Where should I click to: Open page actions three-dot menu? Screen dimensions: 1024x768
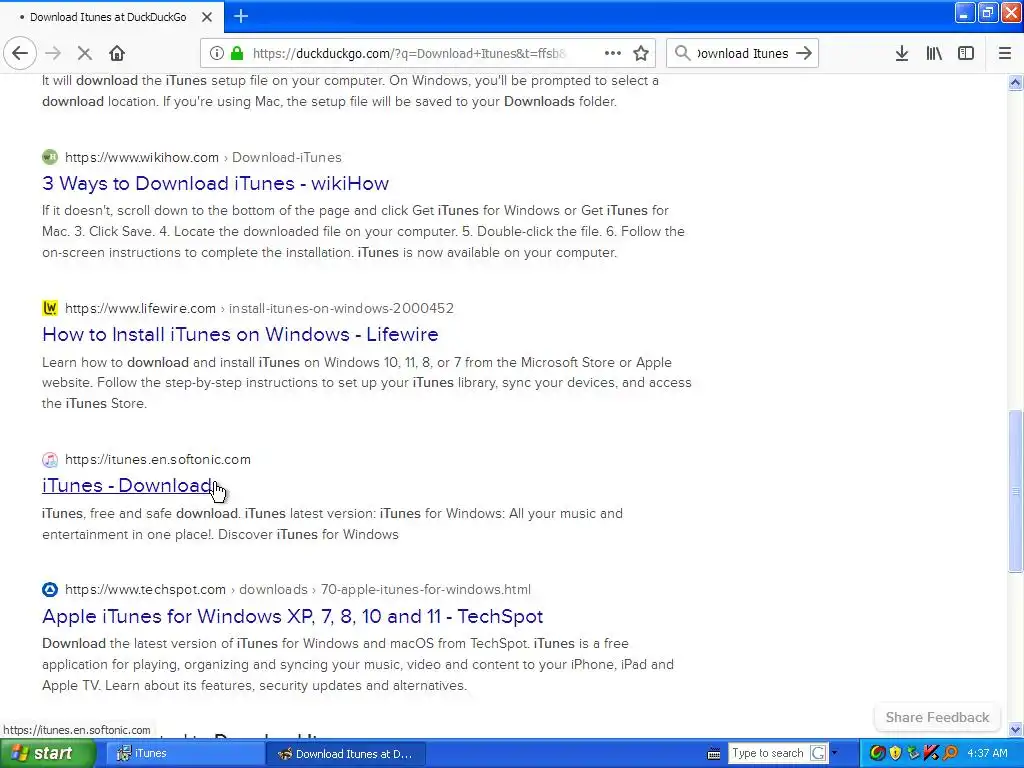[613, 54]
